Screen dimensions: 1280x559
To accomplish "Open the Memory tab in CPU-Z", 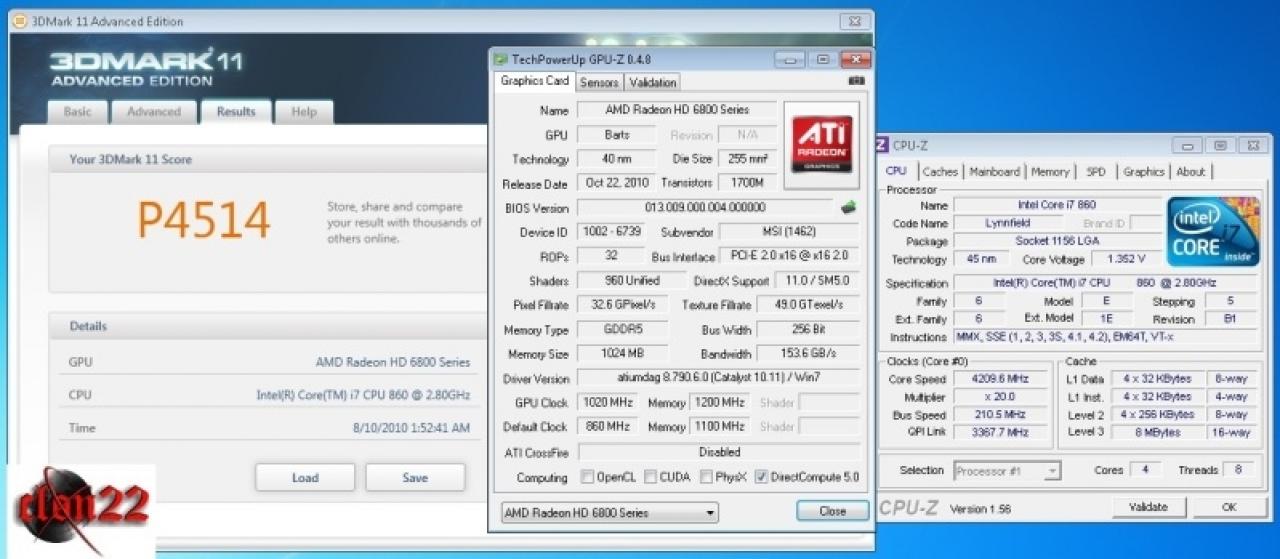I will coord(1050,171).
